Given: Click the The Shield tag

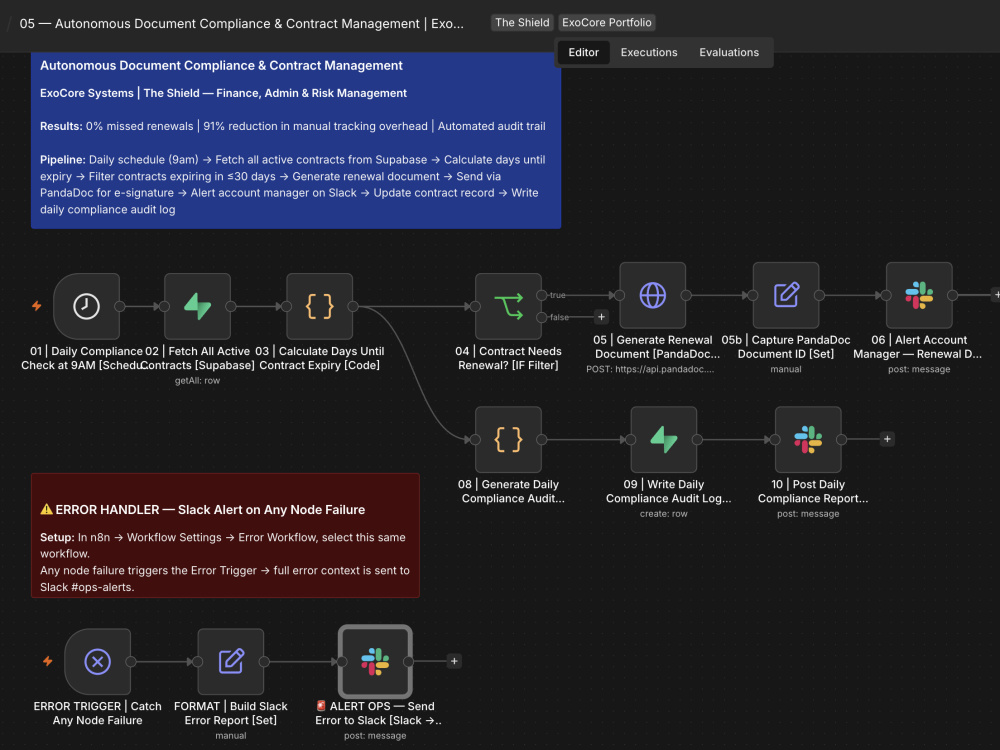Looking at the screenshot, I should [522, 22].
